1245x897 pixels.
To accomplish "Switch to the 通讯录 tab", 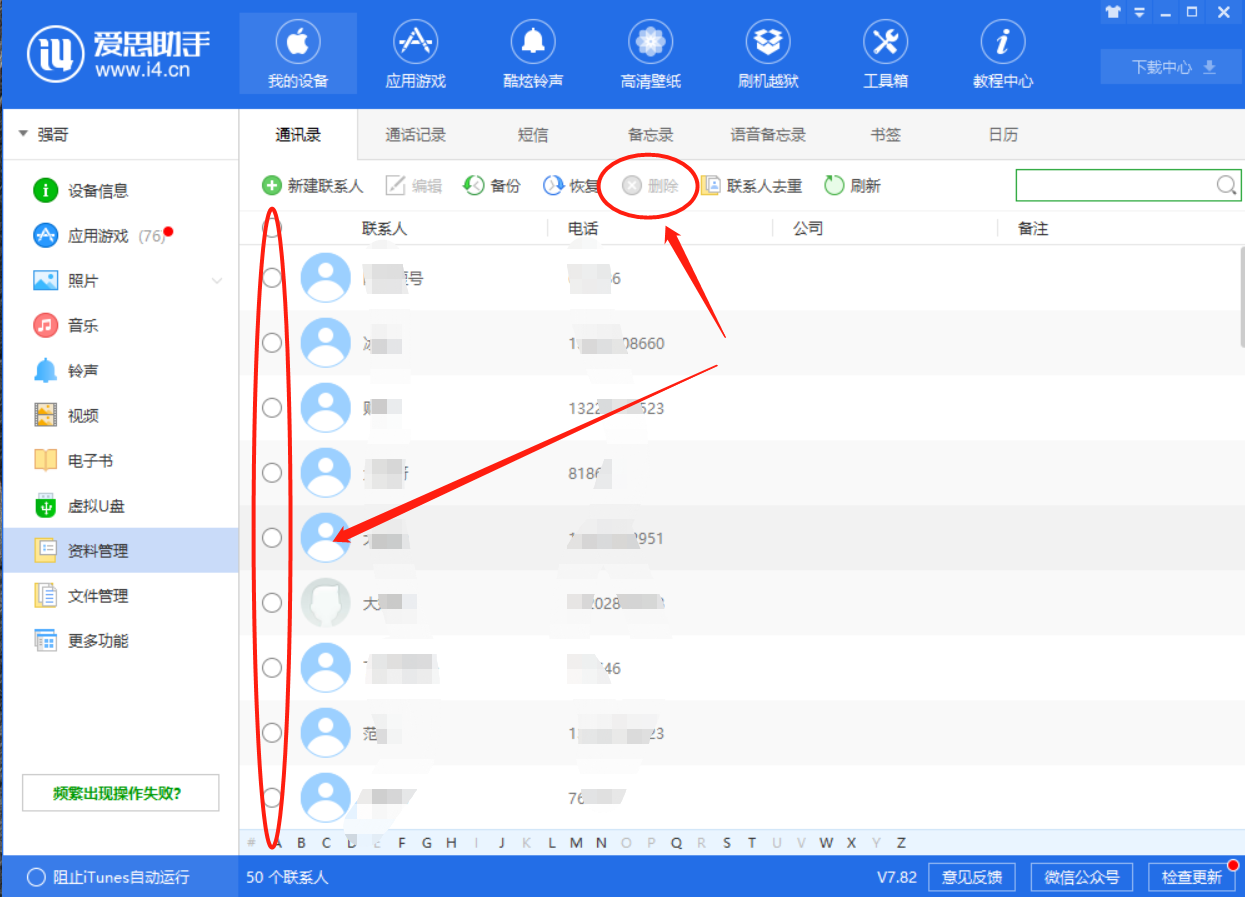I will (298, 135).
